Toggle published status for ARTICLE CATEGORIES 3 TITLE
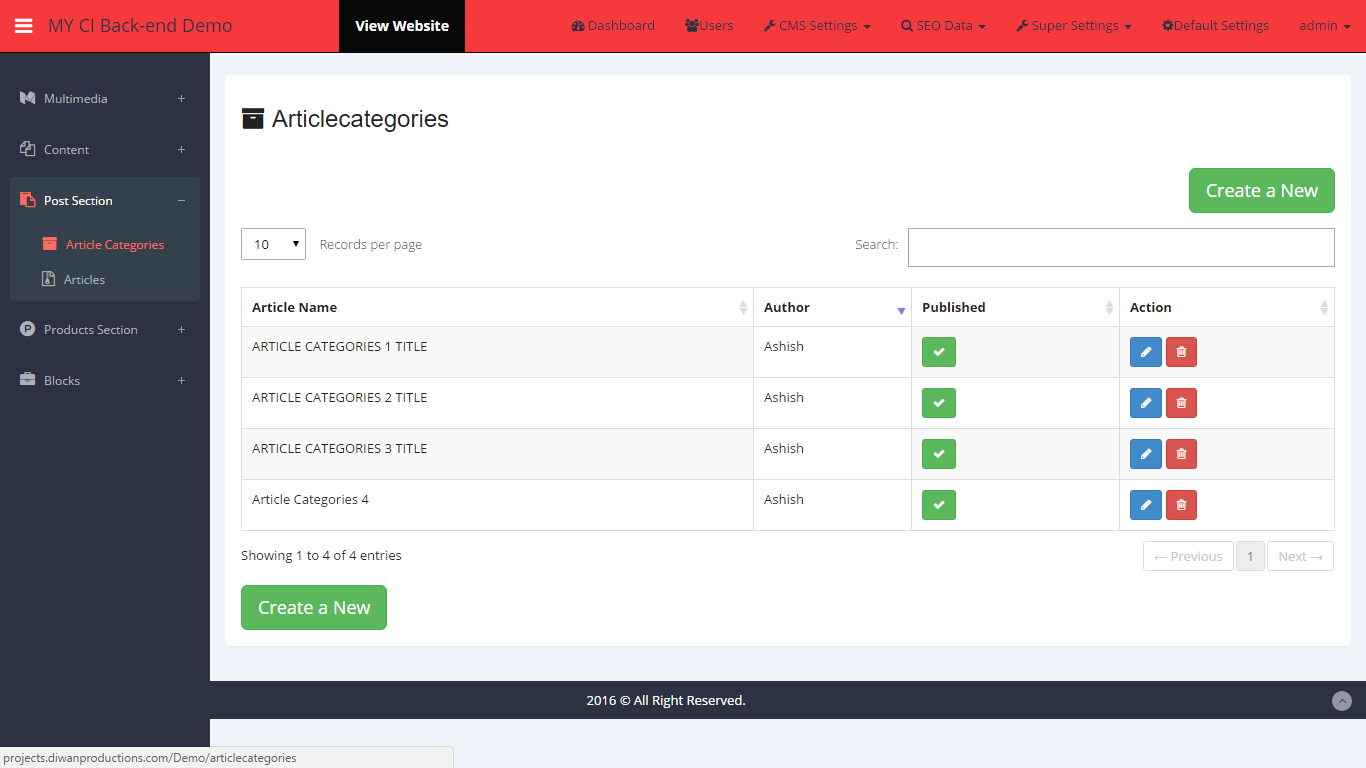This screenshot has height=768, width=1366. coord(938,454)
